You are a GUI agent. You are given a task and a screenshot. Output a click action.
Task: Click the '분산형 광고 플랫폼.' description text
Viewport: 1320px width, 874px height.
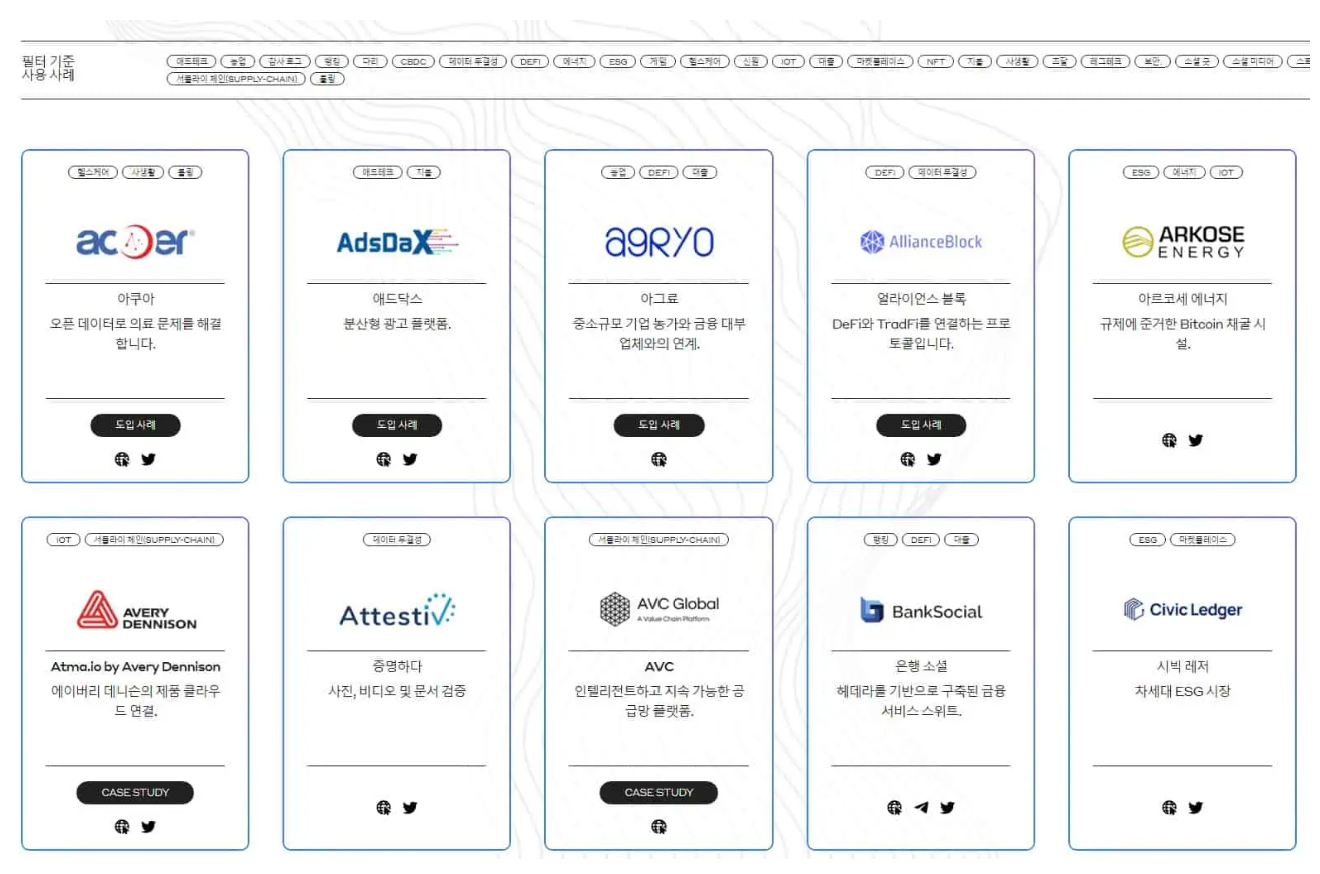coord(397,324)
